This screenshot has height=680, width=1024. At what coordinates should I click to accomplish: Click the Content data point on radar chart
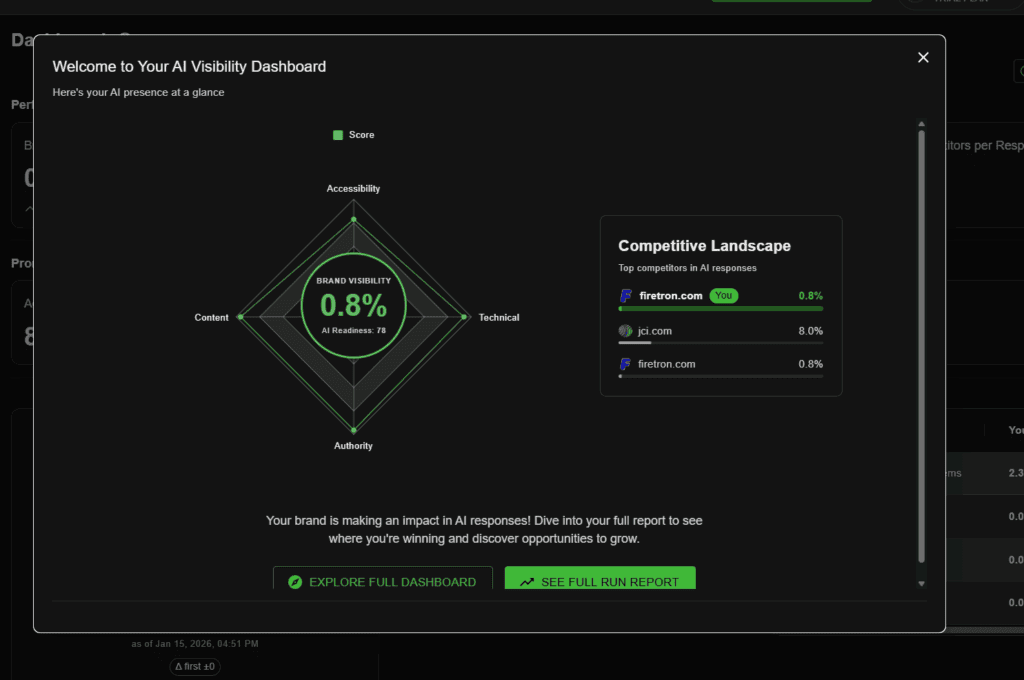pos(240,317)
